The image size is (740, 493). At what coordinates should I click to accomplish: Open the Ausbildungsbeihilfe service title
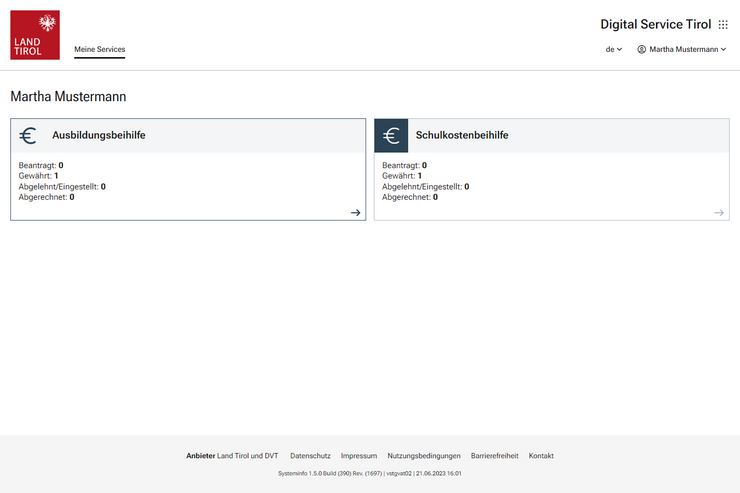coord(99,135)
